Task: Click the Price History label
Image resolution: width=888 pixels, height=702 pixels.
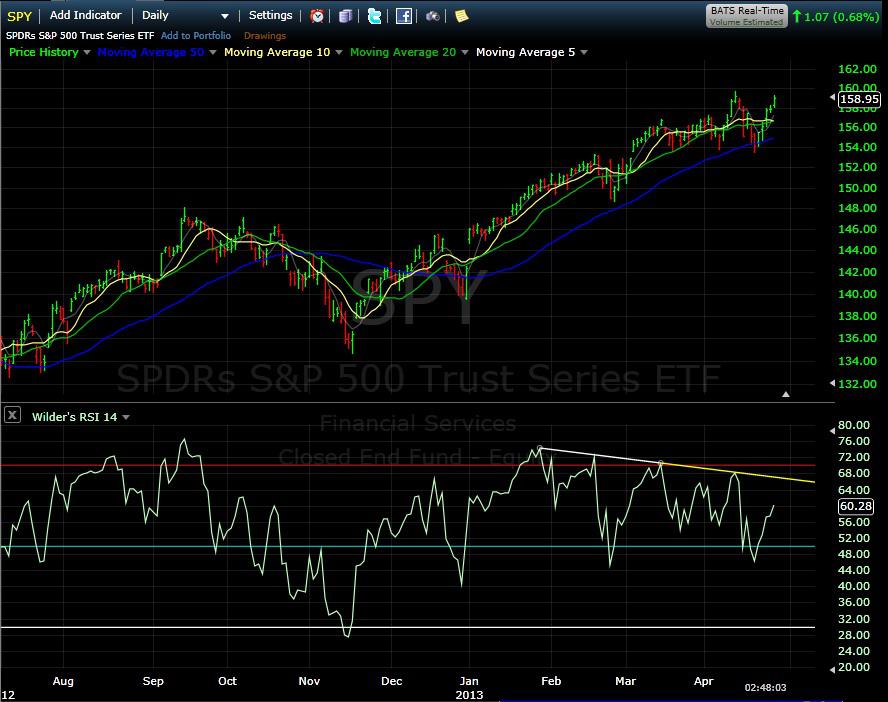Action: (44, 52)
